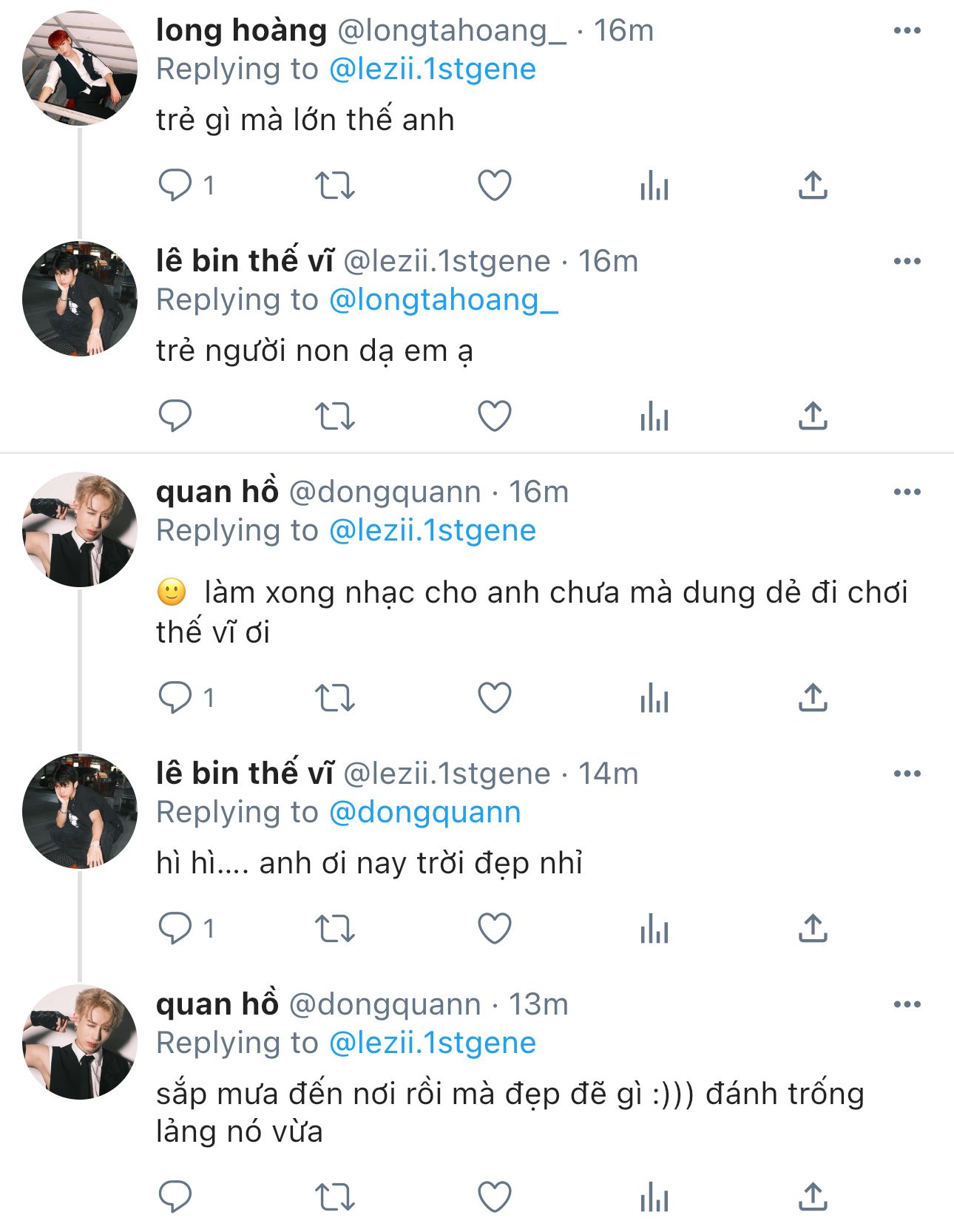Open lê bin thế vĩ's profile name at 16m
954x1232 pixels.
tap(245, 261)
